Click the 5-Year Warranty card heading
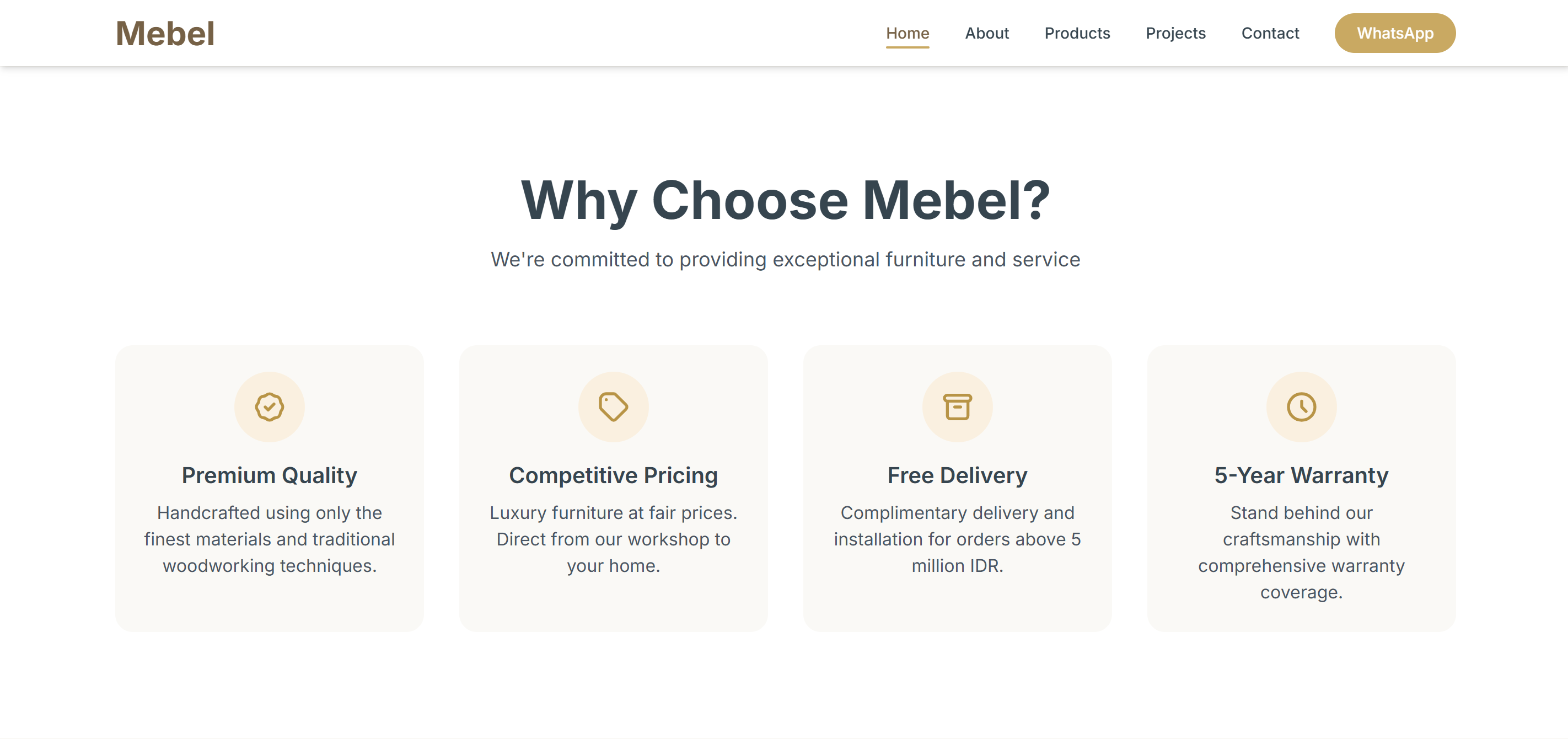This screenshot has height=739, width=1568. click(1301, 475)
